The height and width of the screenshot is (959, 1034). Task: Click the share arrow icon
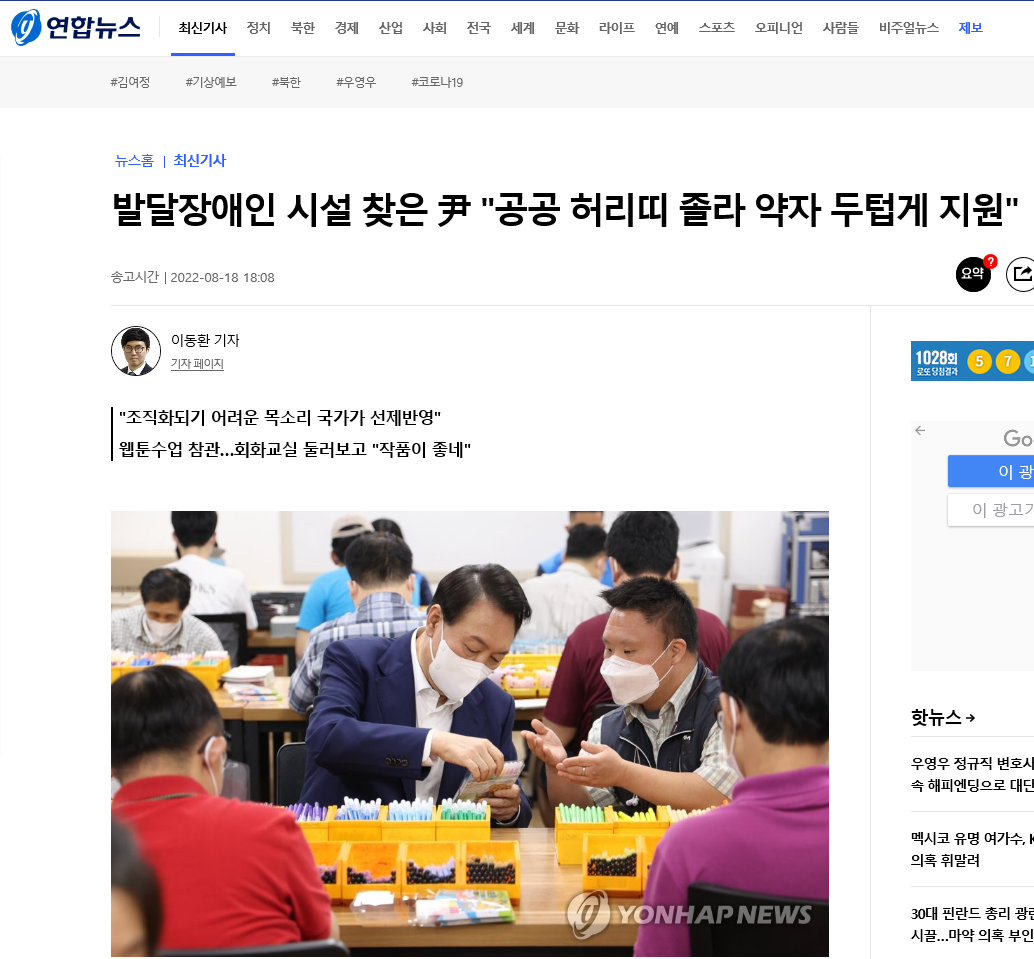pos(1020,274)
